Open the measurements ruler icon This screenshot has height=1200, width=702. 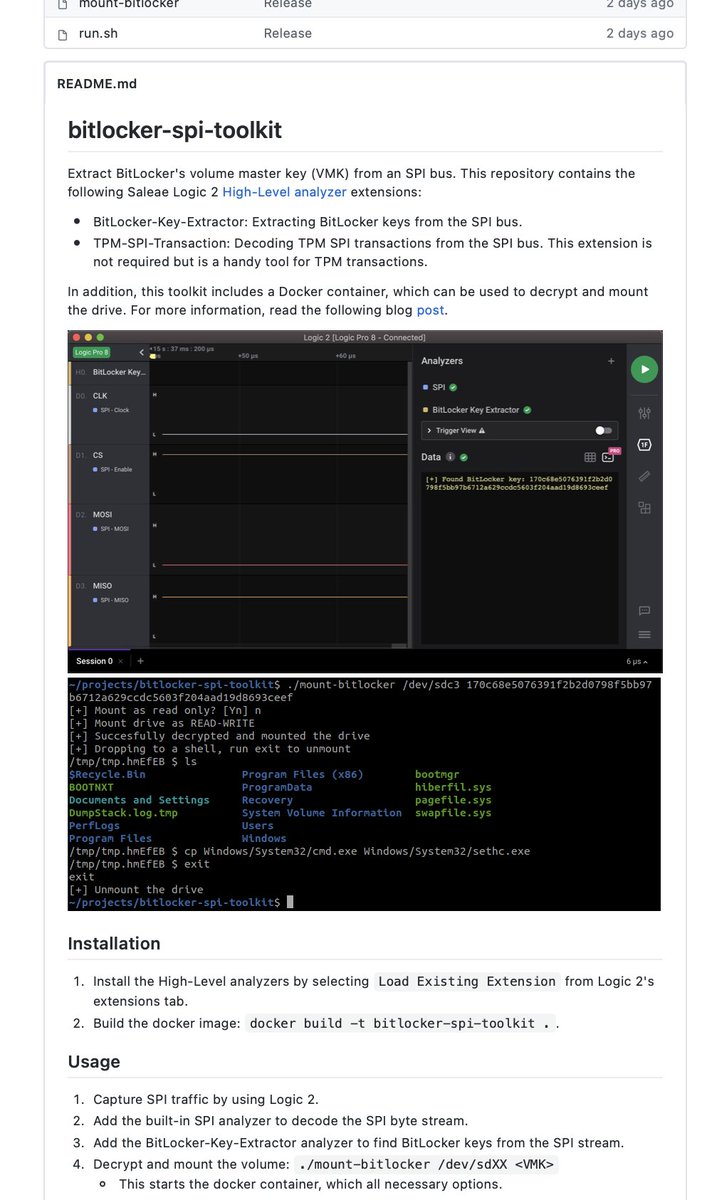point(644,476)
